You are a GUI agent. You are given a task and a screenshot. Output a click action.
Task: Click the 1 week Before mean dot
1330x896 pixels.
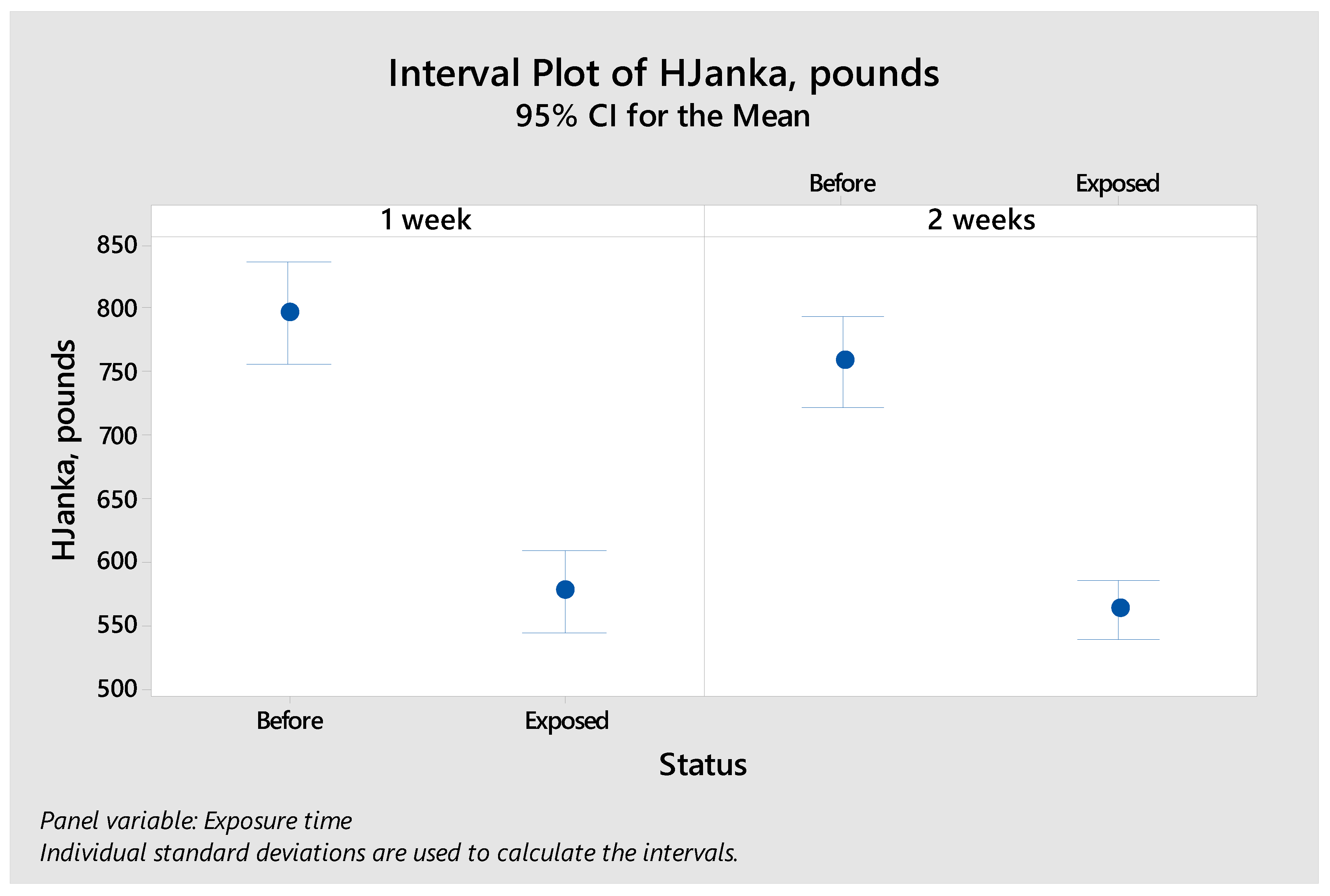[290, 312]
